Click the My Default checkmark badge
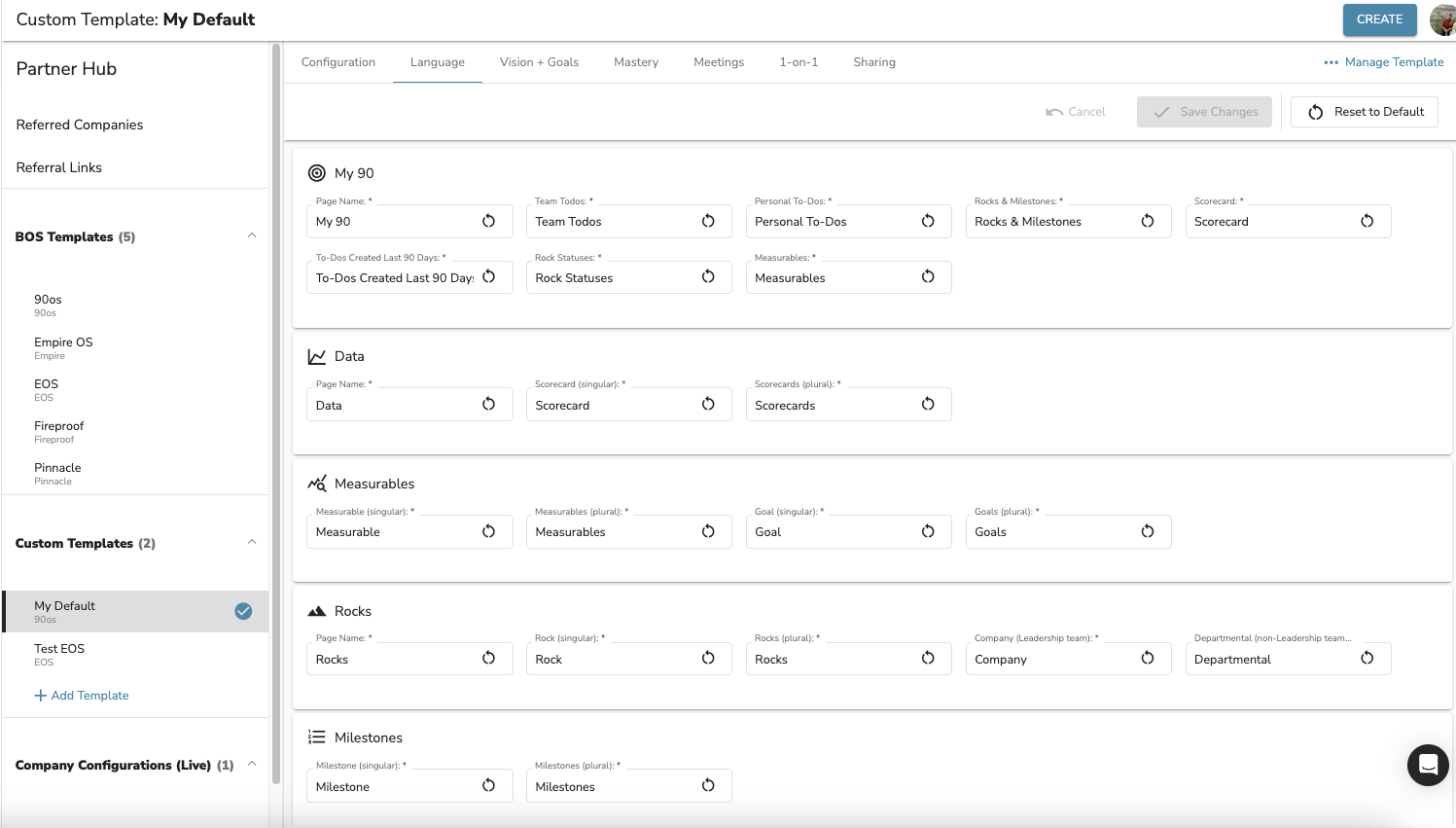Screen dimensions: 1456x828 pos(243,611)
